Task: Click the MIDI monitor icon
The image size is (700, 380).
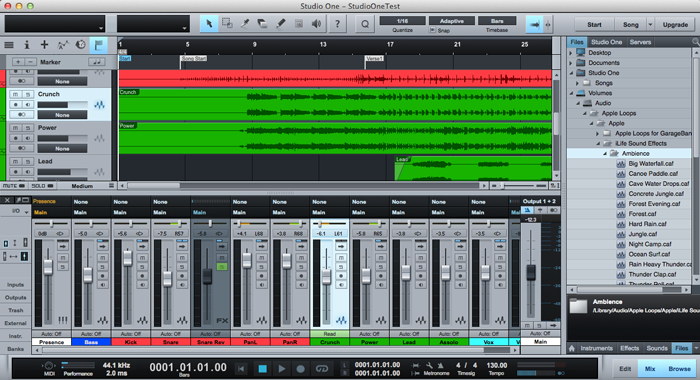Action: click(49, 366)
